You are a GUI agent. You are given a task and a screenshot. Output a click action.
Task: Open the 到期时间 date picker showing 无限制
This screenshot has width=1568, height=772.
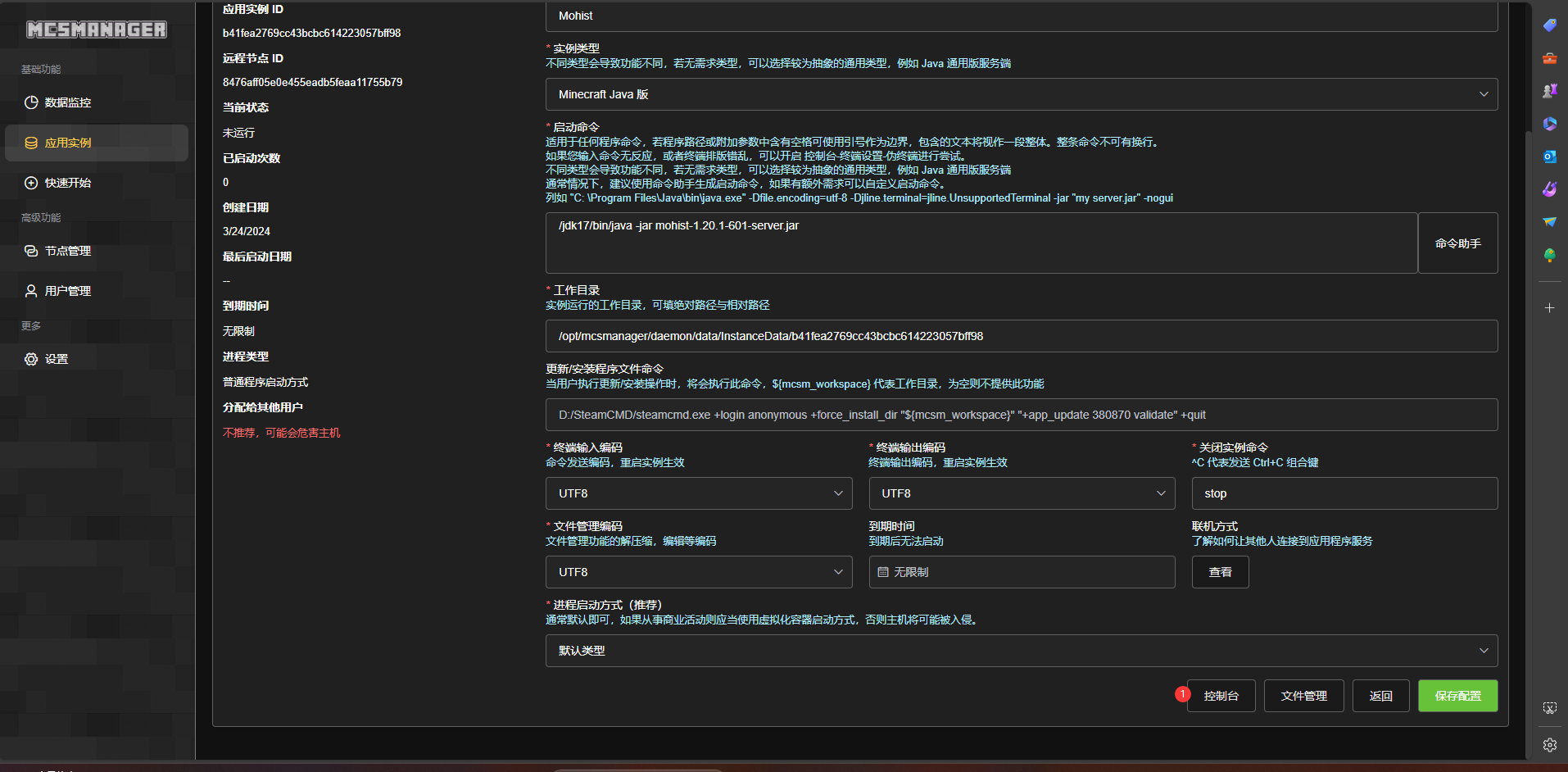coord(1022,572)
